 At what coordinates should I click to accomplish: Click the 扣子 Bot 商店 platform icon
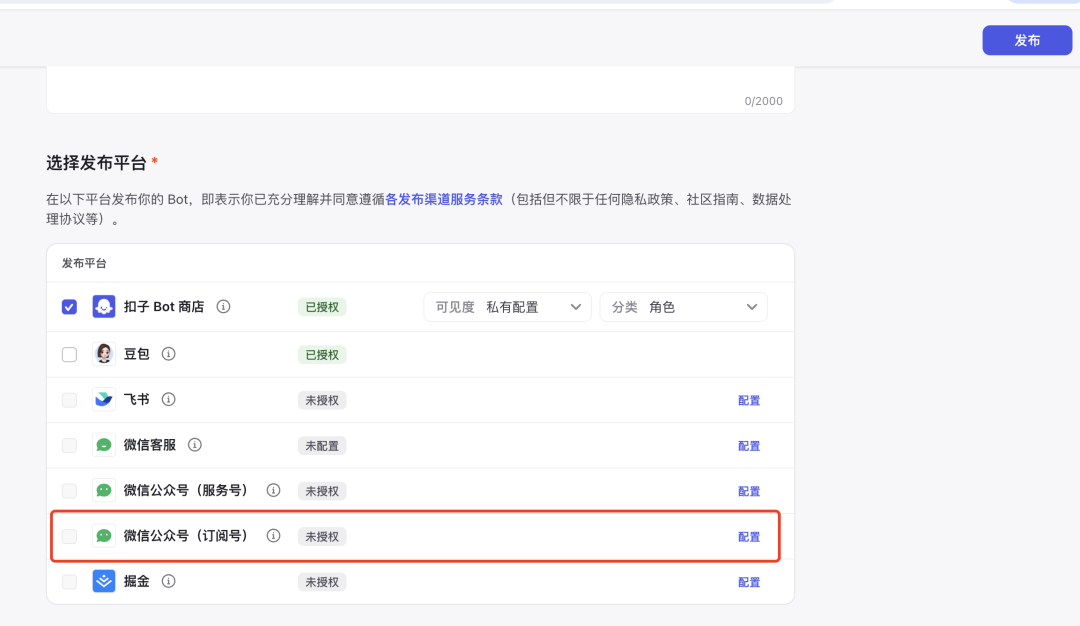104,307
